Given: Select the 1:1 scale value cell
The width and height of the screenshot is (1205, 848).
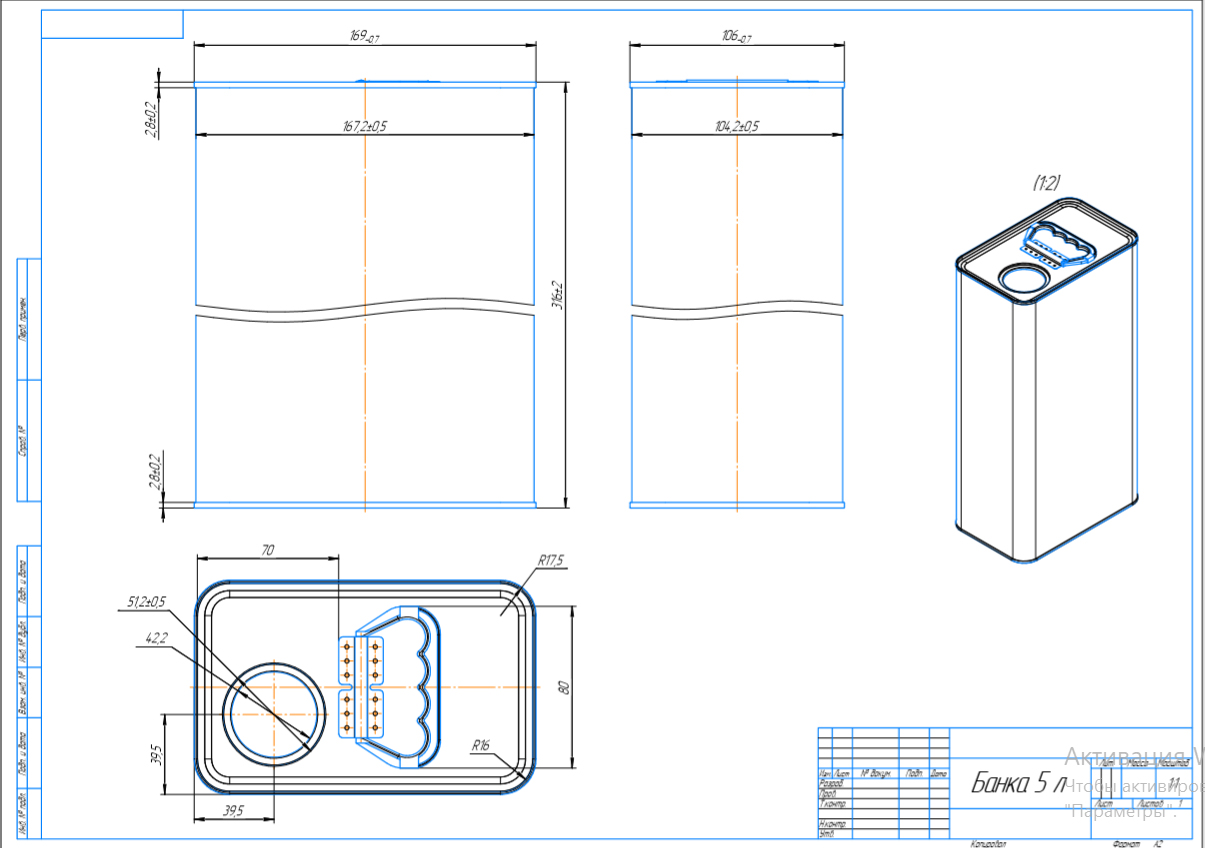Looking at the screenshot, I should point(1173,782).
